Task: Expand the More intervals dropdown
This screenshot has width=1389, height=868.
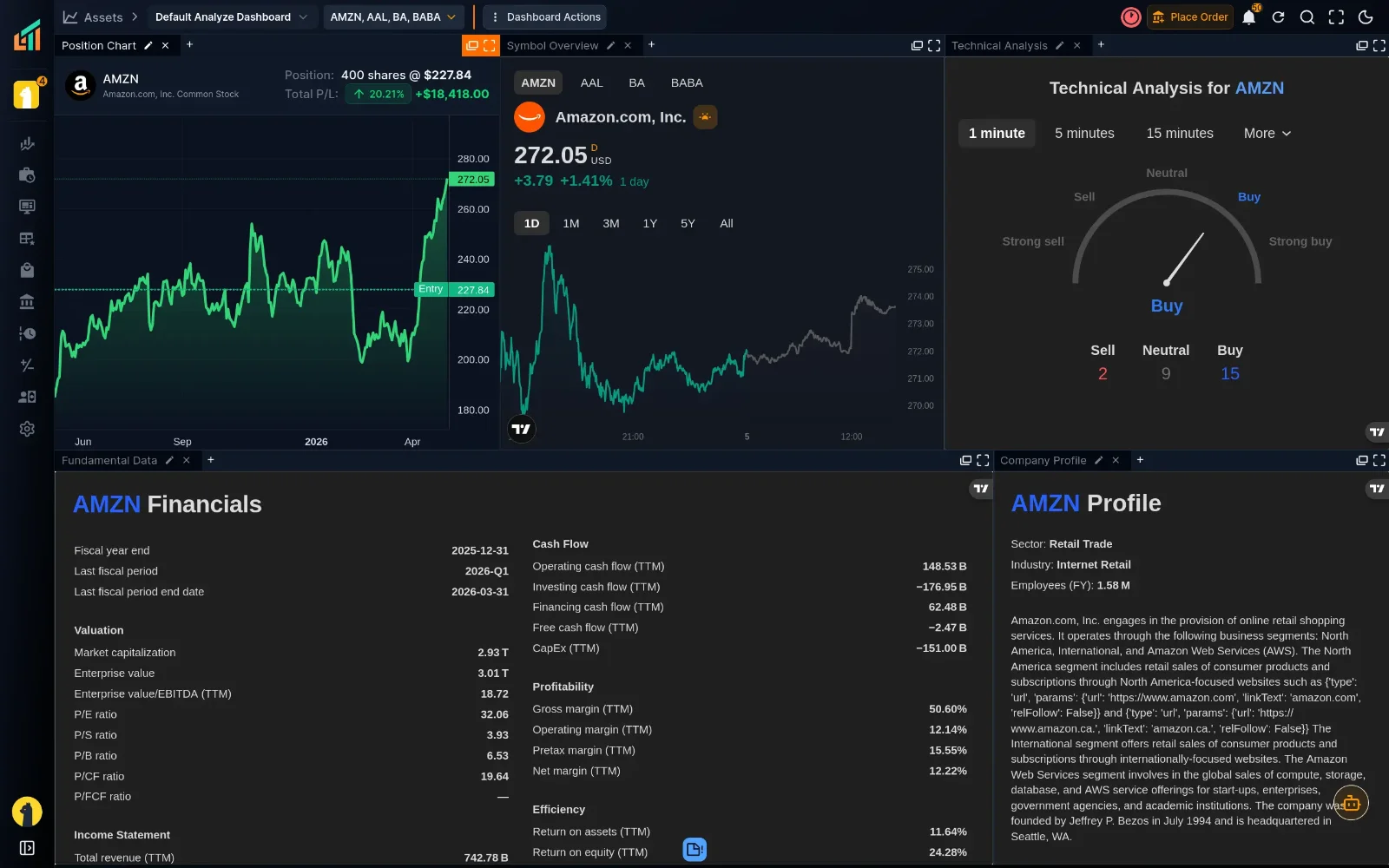Action: coord(1267,133)
